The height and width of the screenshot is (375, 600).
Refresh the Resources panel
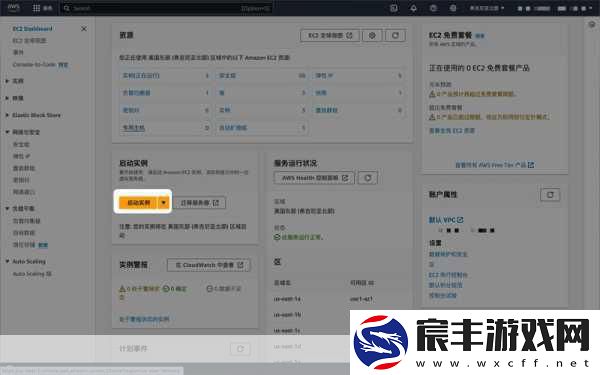395,35
